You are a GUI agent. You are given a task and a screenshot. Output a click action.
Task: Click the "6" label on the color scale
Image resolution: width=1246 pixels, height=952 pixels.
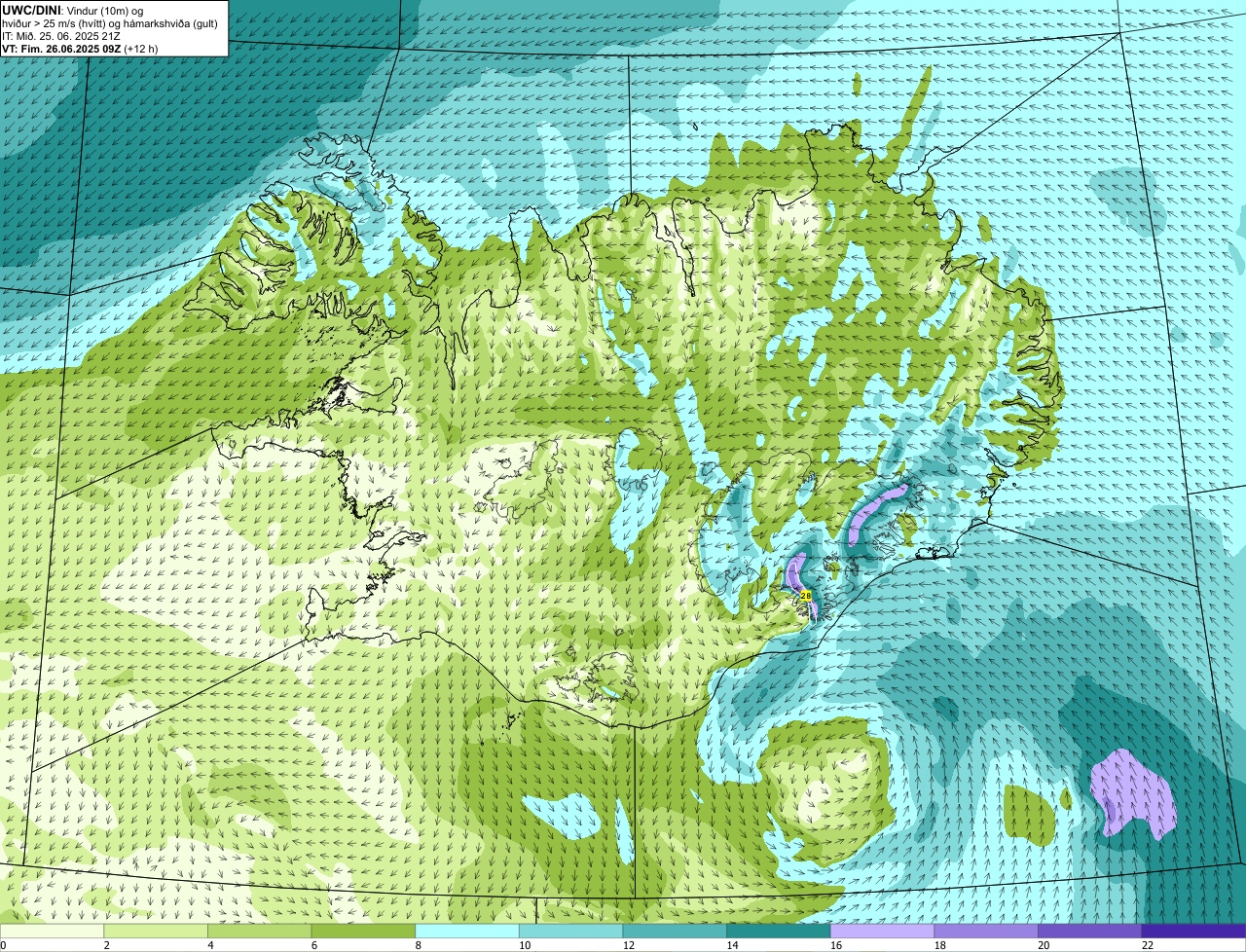[314, 945]
